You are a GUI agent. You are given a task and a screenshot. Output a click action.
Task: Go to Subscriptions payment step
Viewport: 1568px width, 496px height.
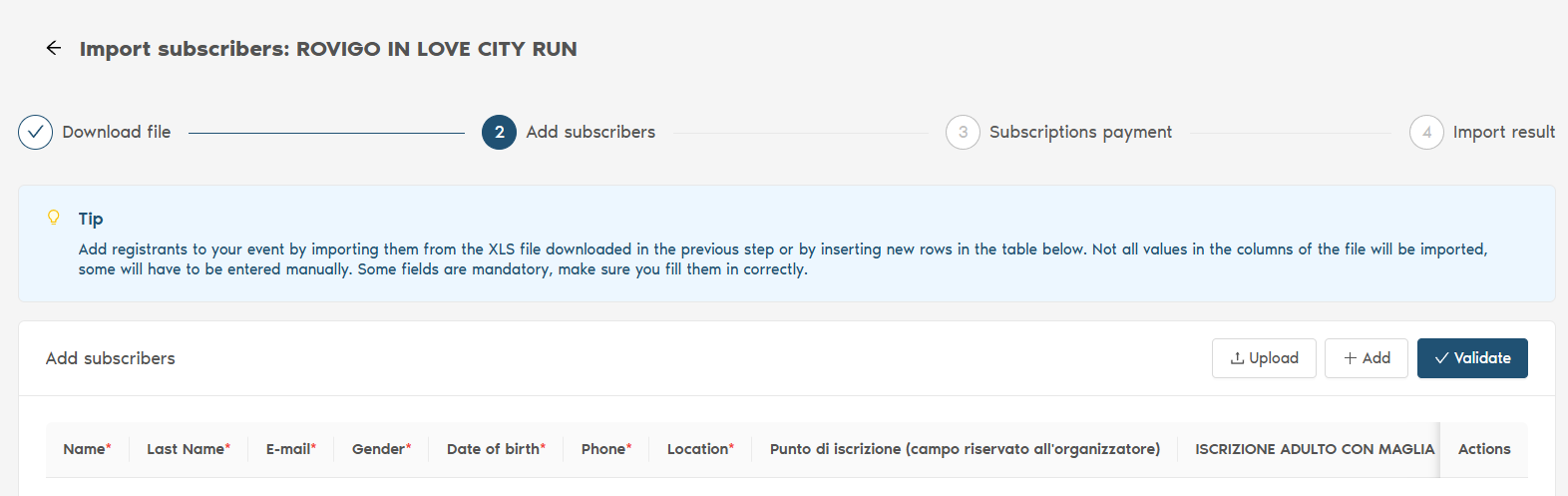coord(1080,132)
